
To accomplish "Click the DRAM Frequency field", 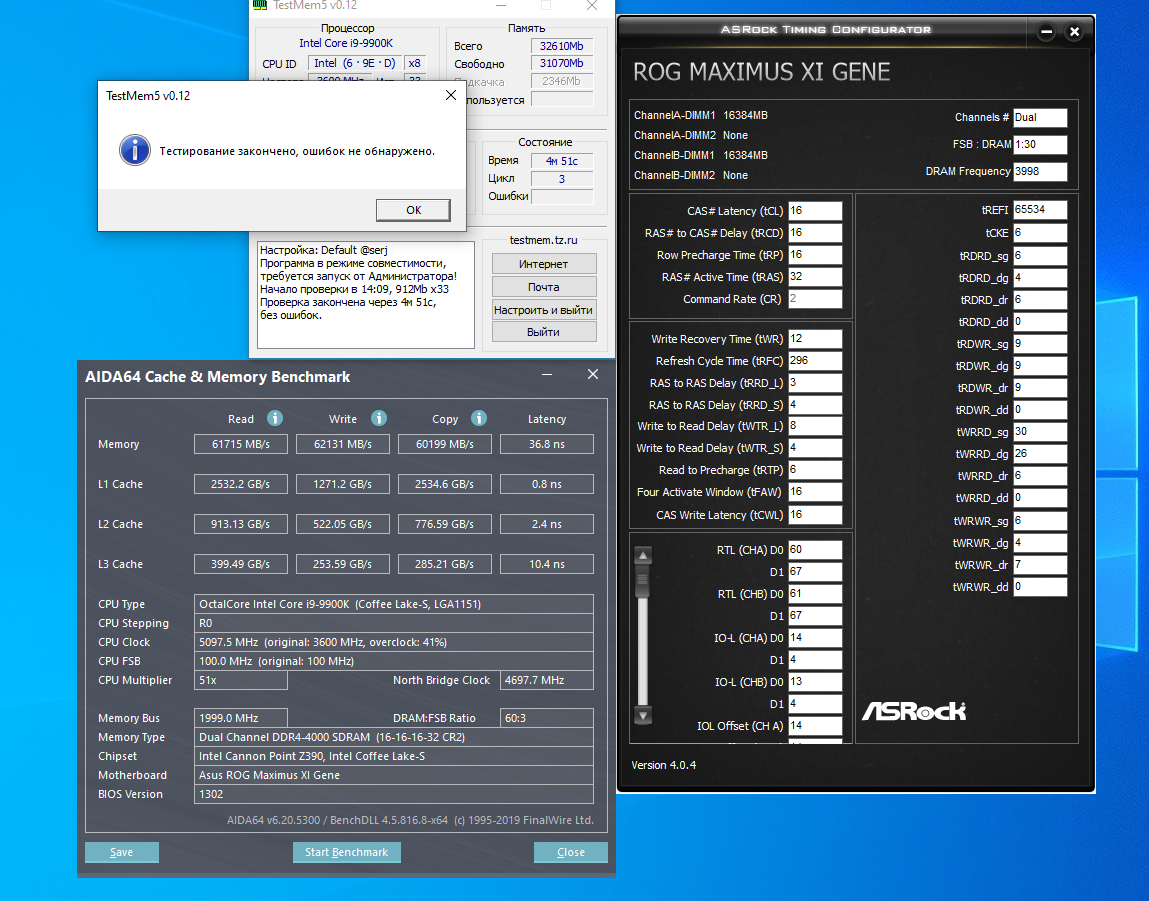I will point(1040,171).
